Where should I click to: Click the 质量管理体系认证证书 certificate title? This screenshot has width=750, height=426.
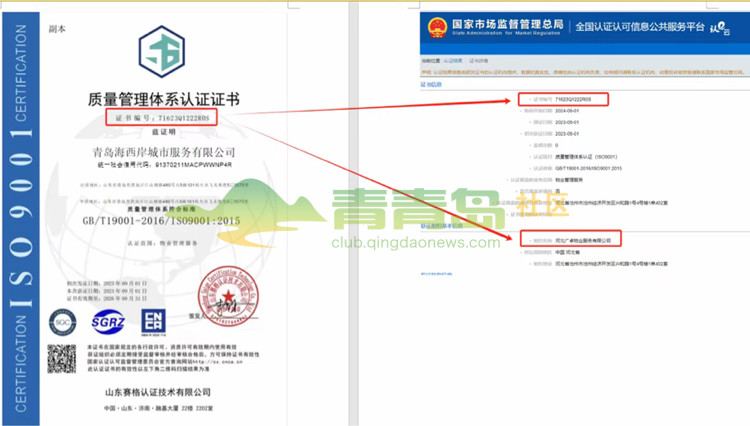tap(164, 99)
